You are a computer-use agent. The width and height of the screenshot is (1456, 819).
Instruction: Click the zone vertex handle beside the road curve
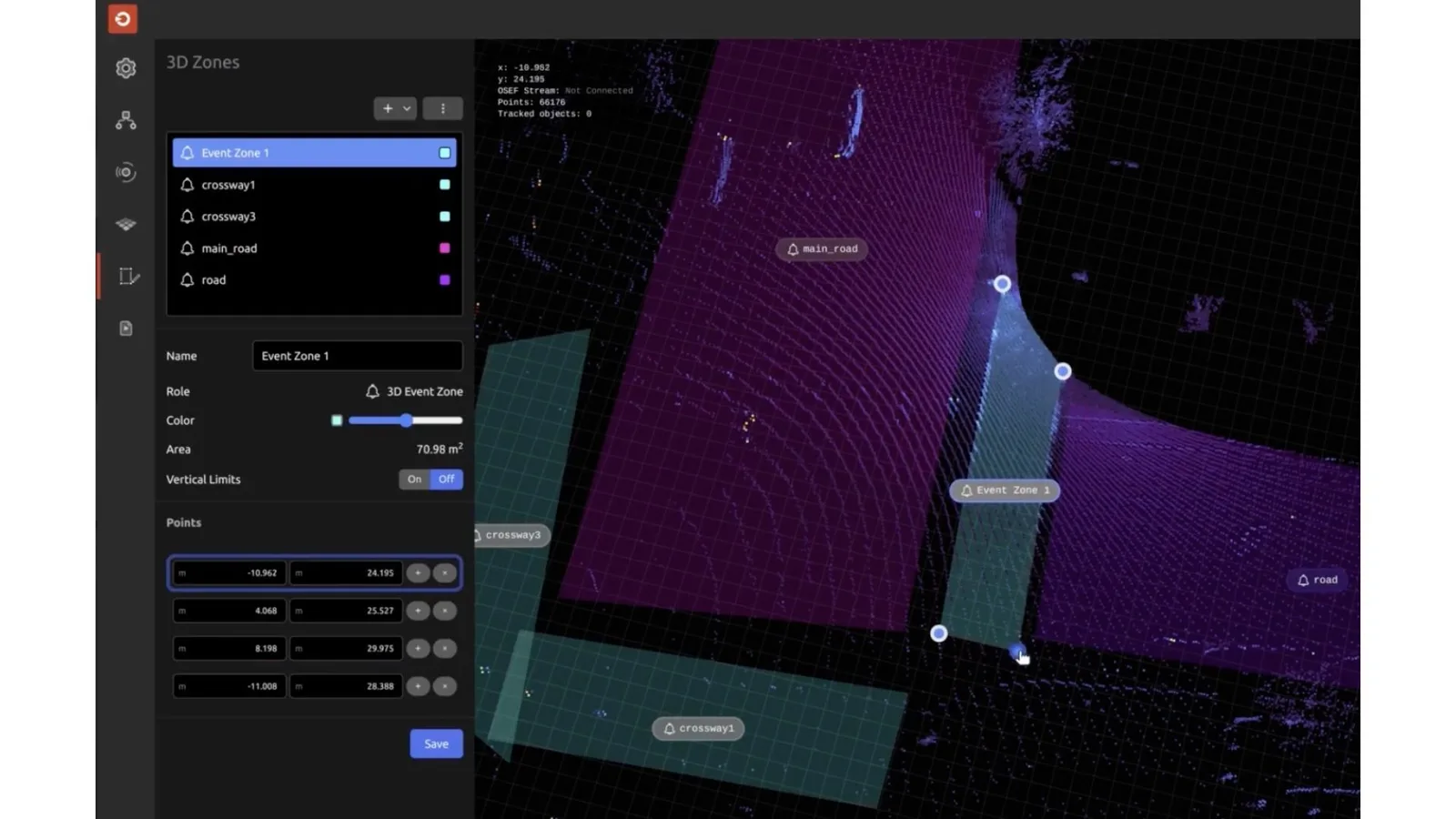pos(1063,371)
